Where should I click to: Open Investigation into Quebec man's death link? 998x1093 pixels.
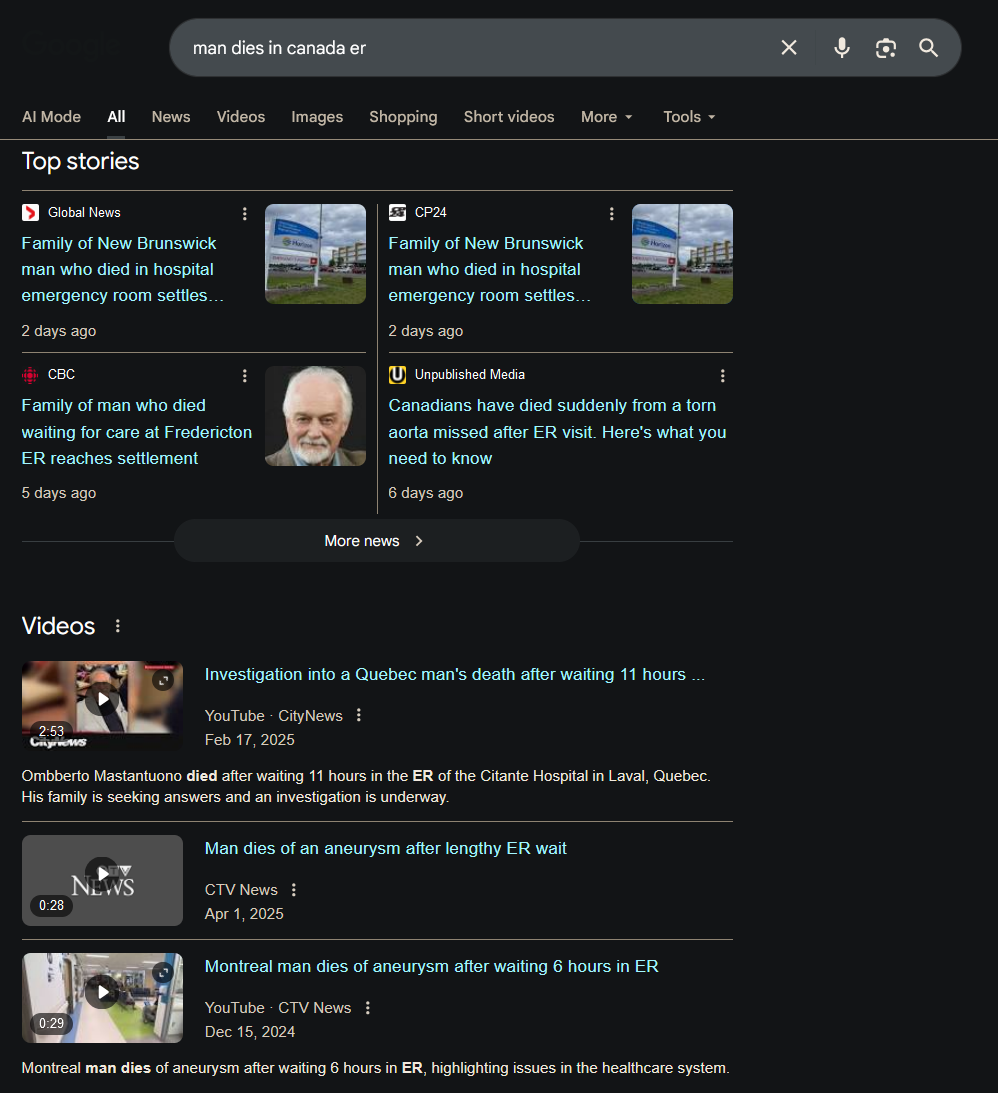(454, 674)
